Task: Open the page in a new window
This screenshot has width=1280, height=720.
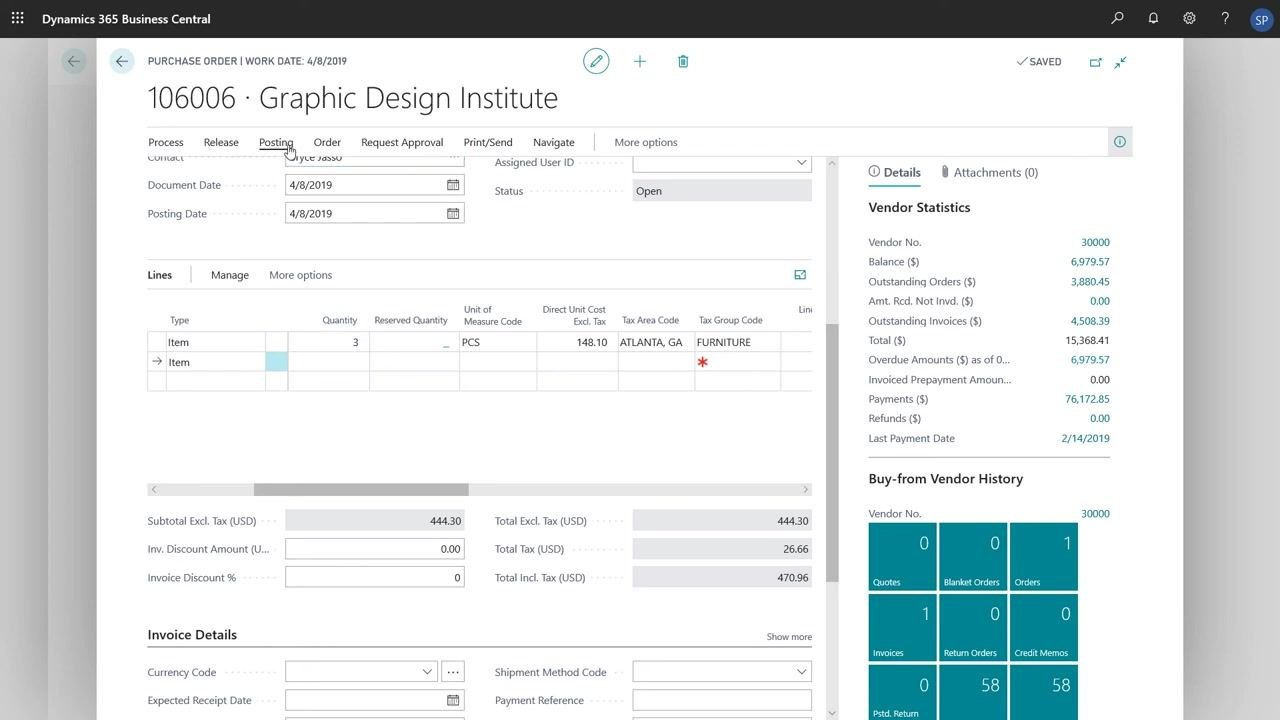Action: (x=1095, y=62)
